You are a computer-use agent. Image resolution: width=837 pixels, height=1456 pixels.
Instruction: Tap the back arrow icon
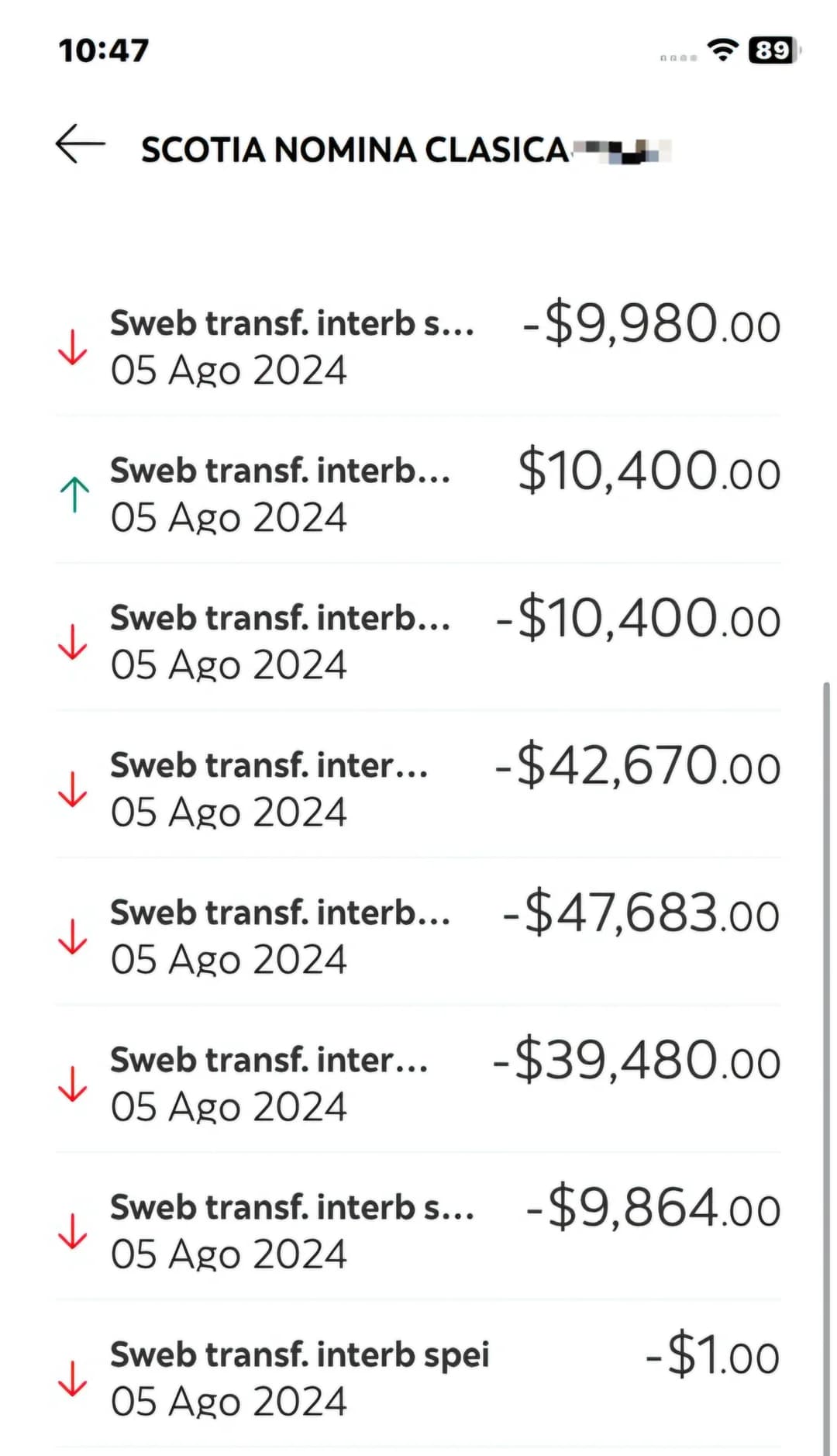pos(80,144)
